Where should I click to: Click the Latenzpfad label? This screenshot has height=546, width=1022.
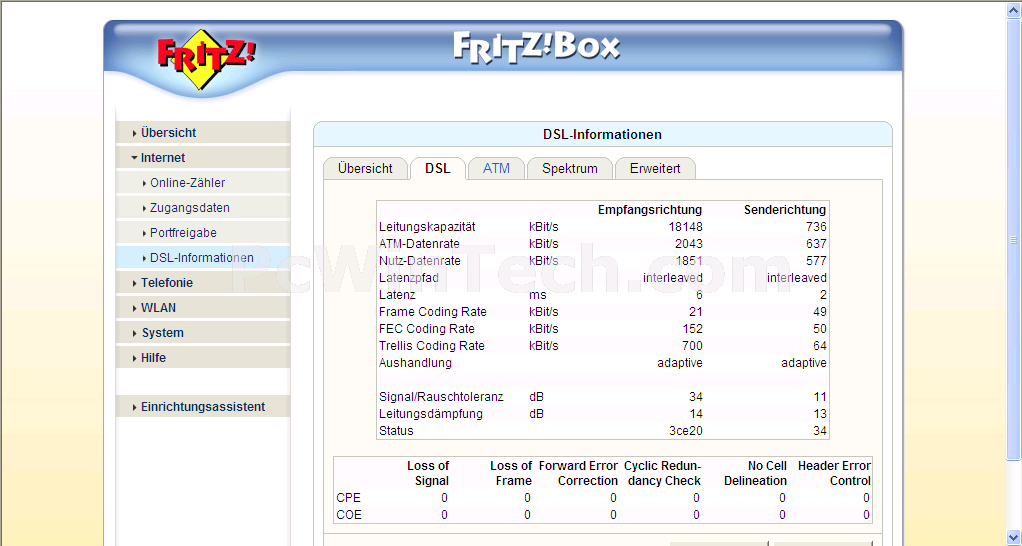[x=409, y=278]
